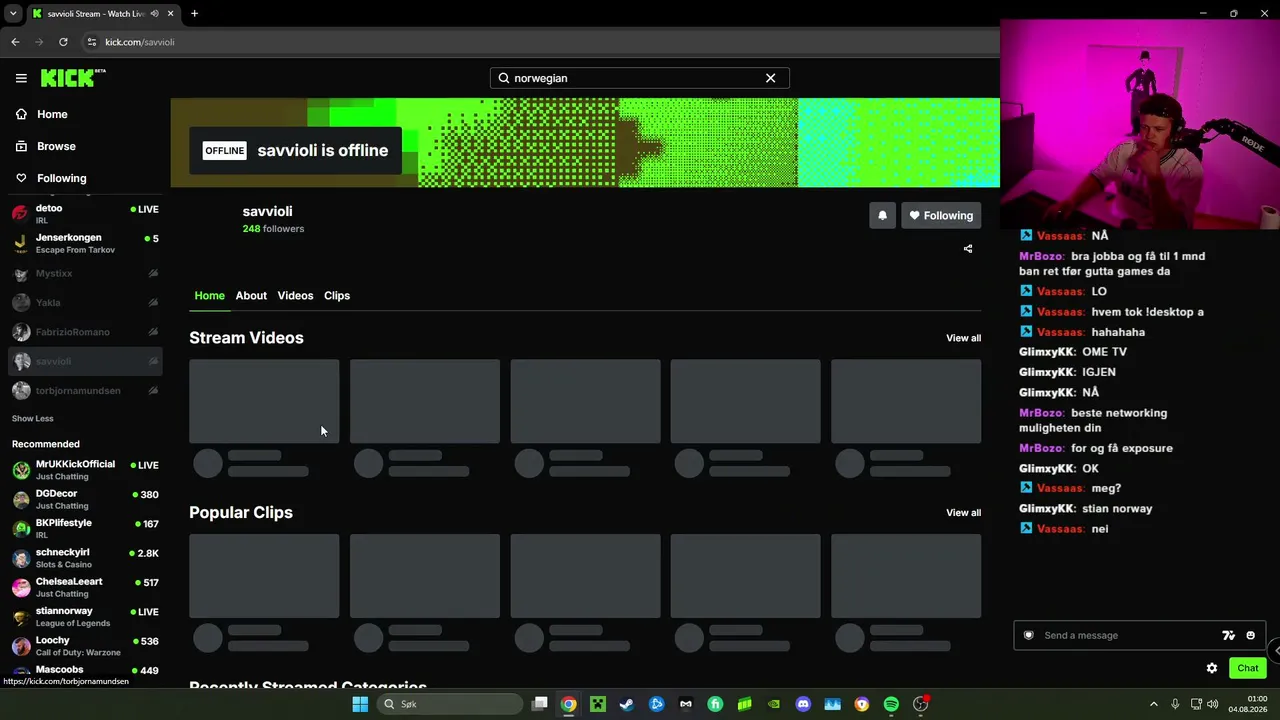Open Loochy recommended channel
The width and height of the screenshot is (1280, 720).
(x=85, y=646)
